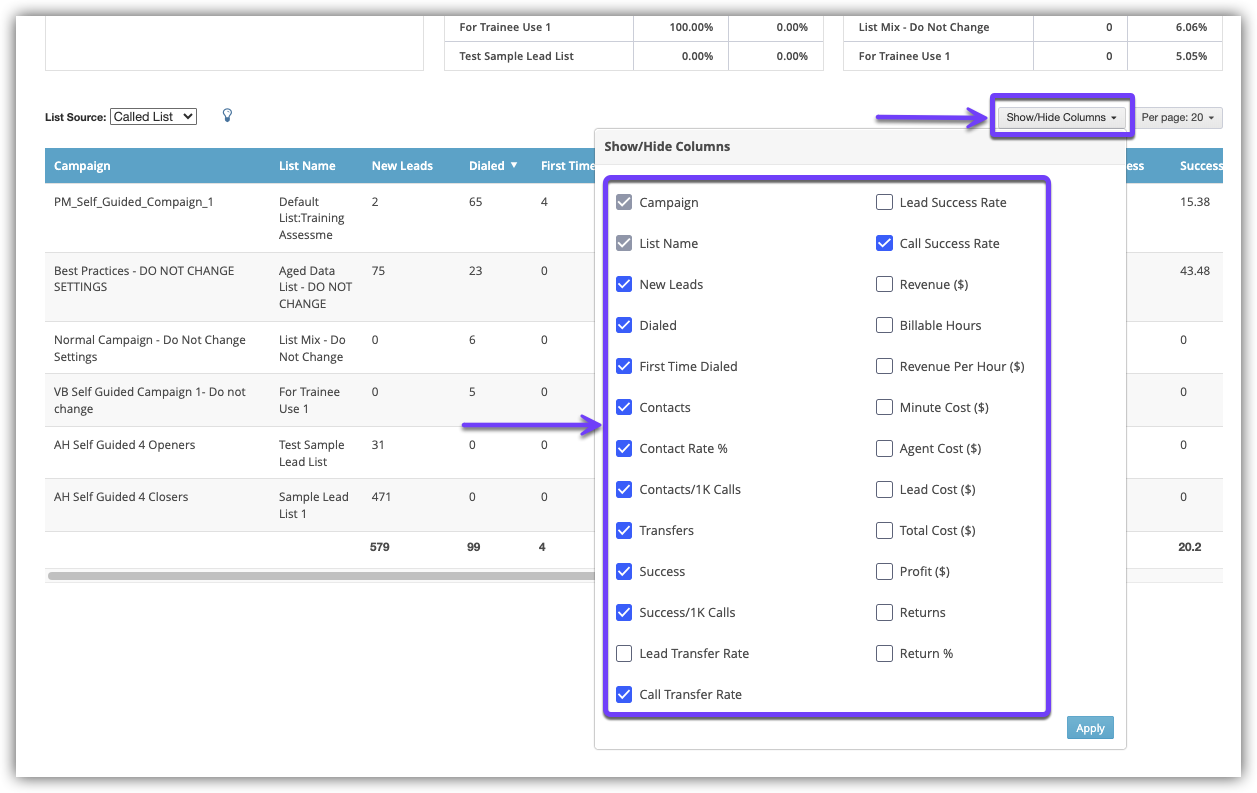
Task: Toggle Contact Rate % checkbox
Action: point(624,448)
